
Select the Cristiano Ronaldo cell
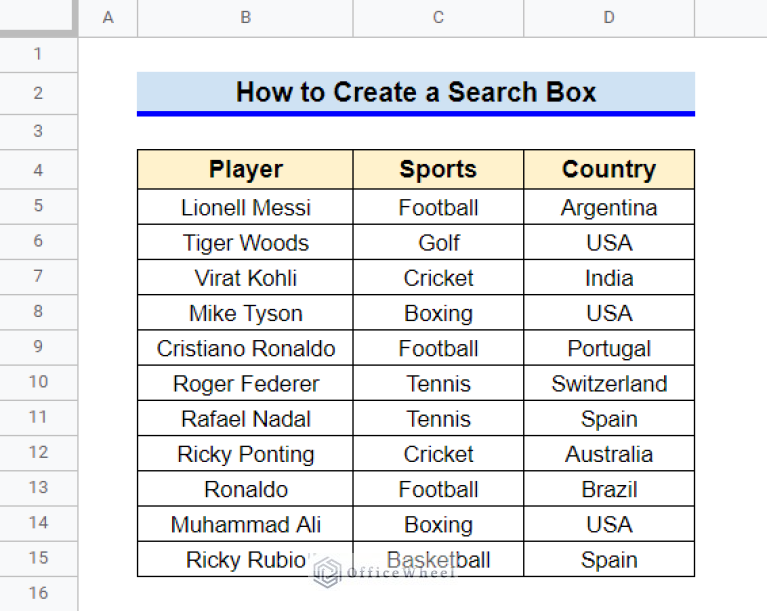245,349
